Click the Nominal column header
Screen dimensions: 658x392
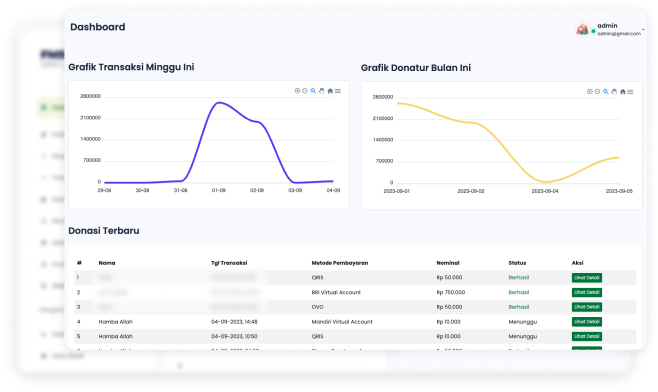pyautogui.click(x=448, y=263)
